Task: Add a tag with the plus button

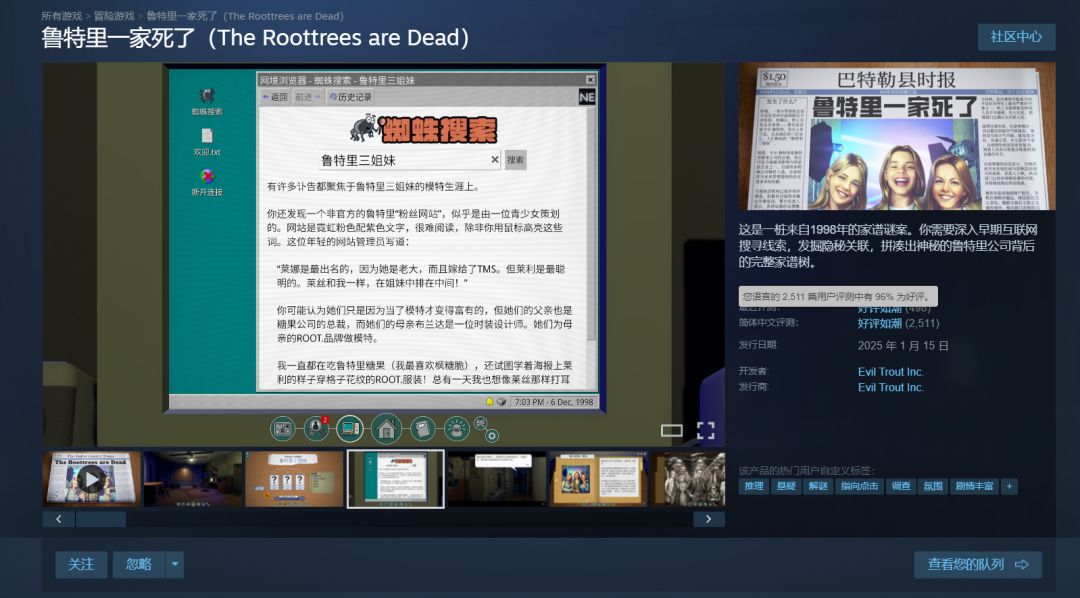Action: coord(1009,486)
